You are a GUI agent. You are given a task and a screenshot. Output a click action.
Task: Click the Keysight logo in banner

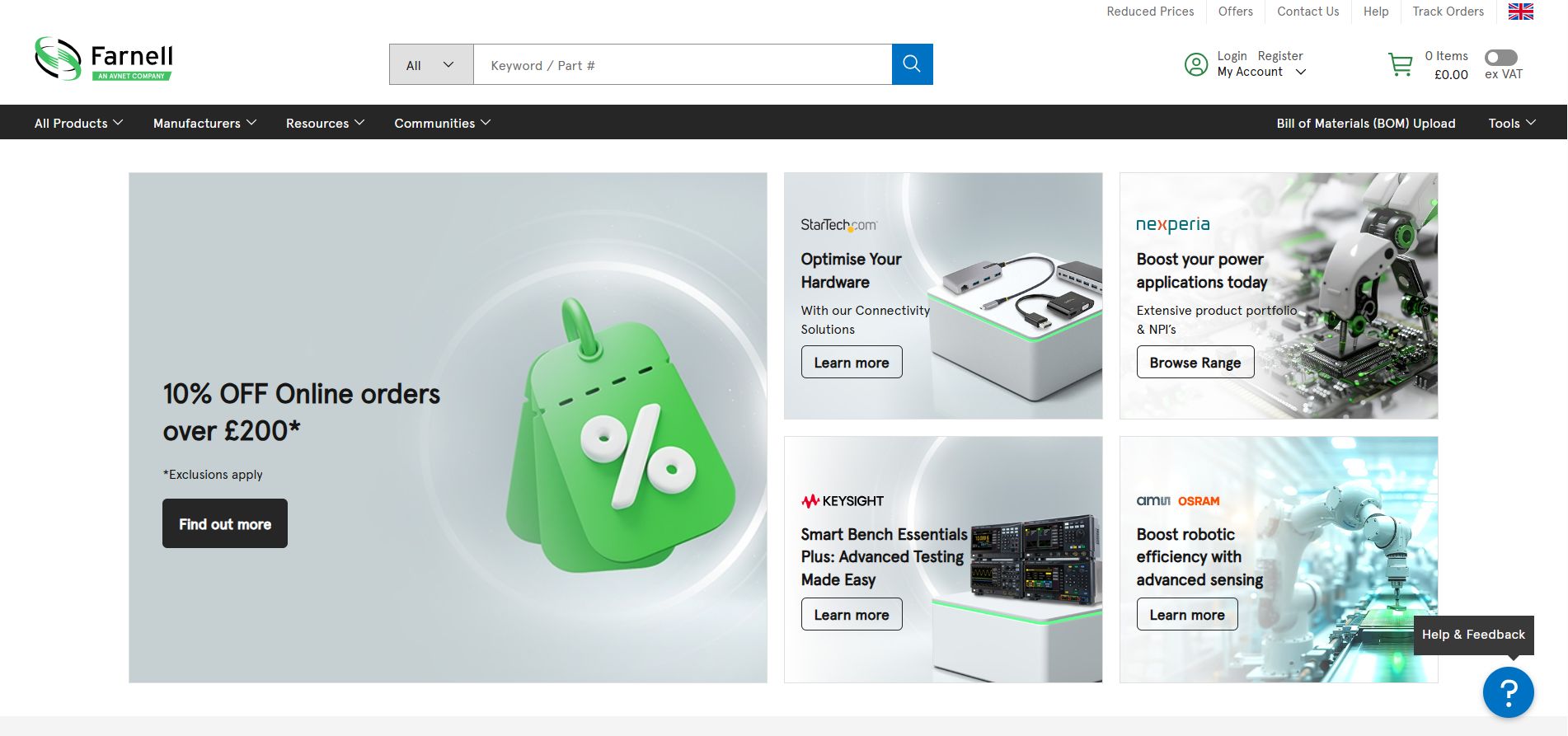tap(842, 501)
